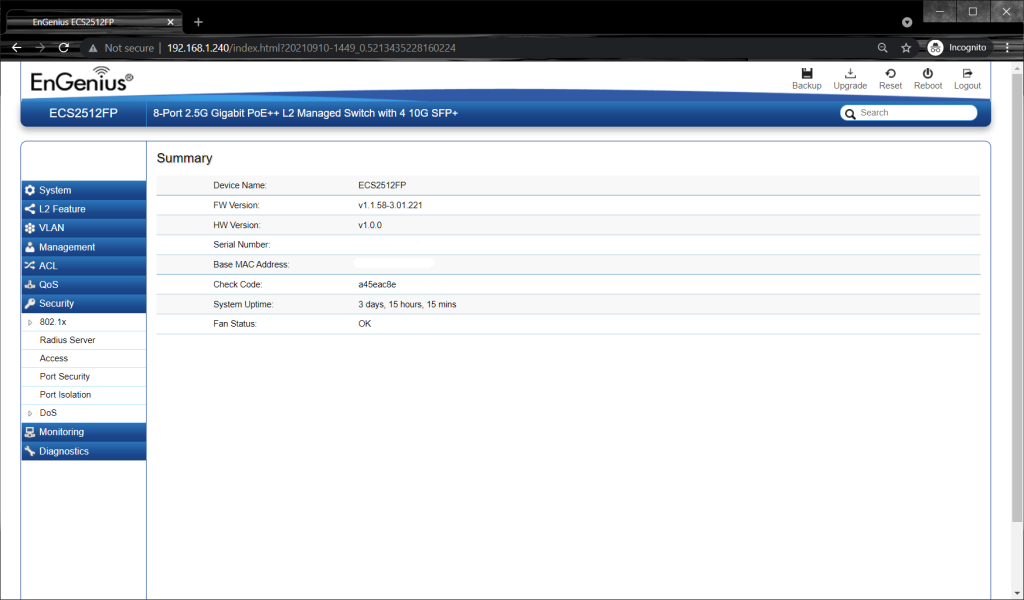Click the L2 Feature share icon

30,209
